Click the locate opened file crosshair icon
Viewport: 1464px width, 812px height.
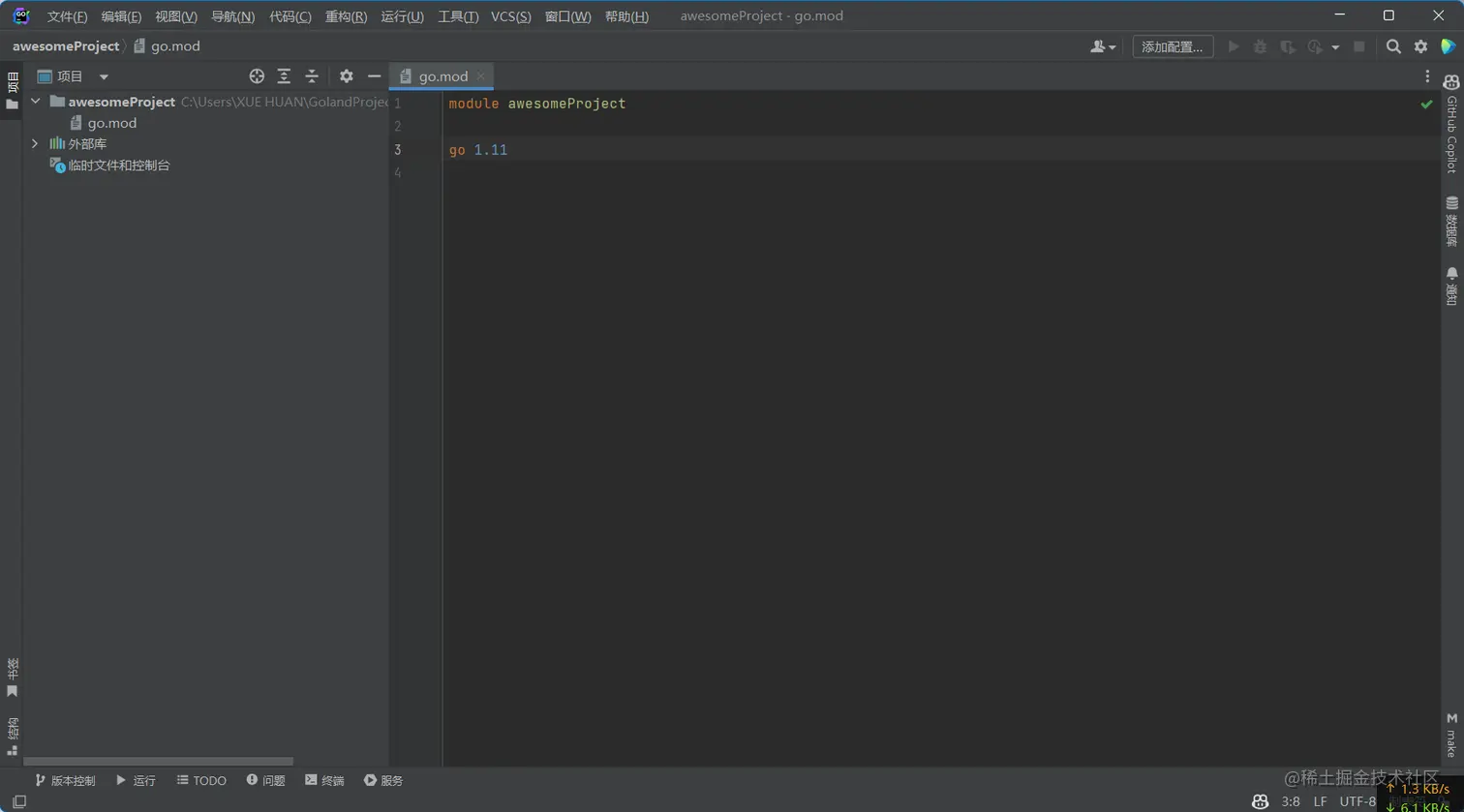257,76
